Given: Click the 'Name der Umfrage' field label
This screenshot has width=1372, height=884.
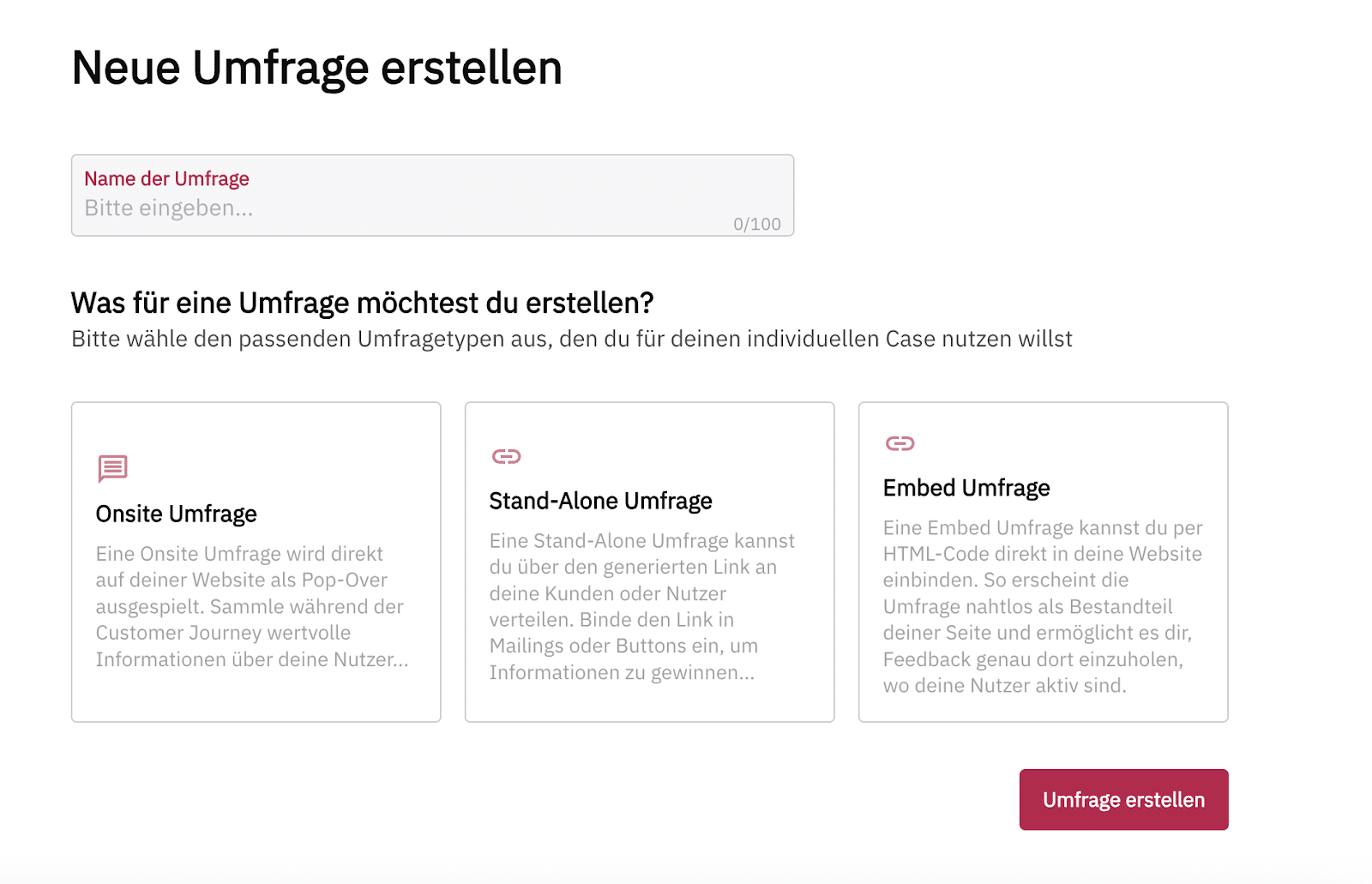Looking at the screenshot, I should [x=166, y=178].
